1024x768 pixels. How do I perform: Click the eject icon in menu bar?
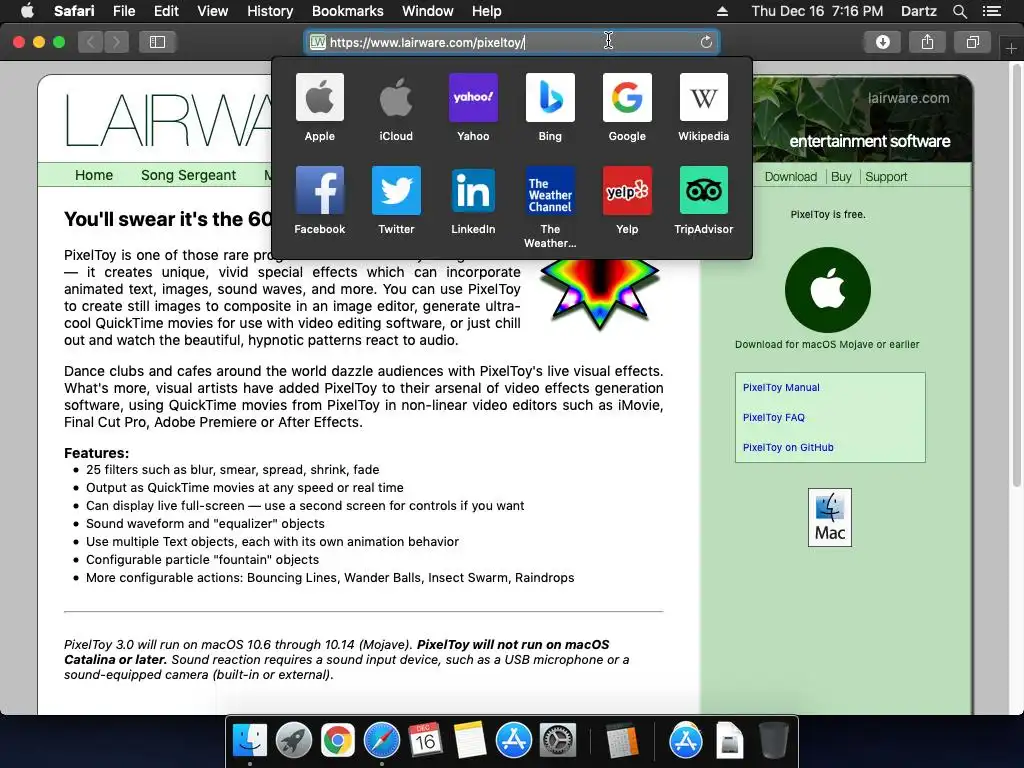click(x=722, y=11)
